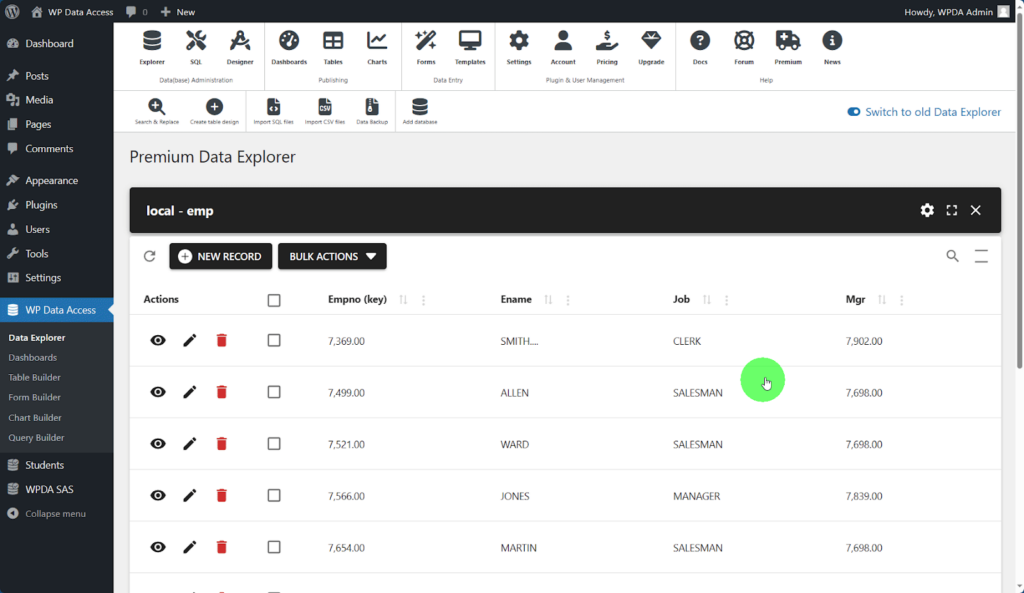View the JONES record with eye icon
The width and height of the screenshot is (1024, 593).
[x=158, y=496]
